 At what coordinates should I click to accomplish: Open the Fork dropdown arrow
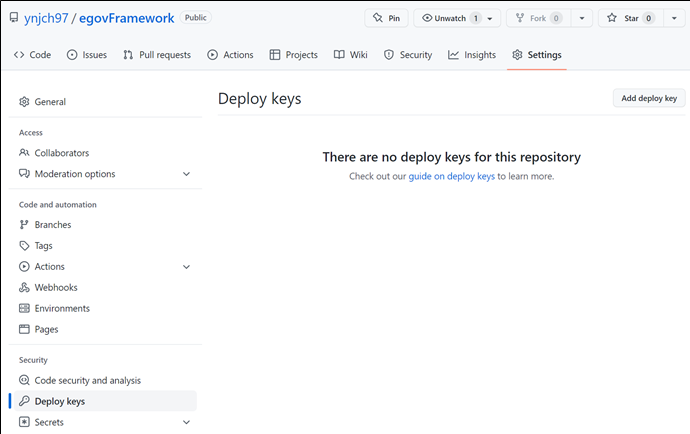click(582, 18)
